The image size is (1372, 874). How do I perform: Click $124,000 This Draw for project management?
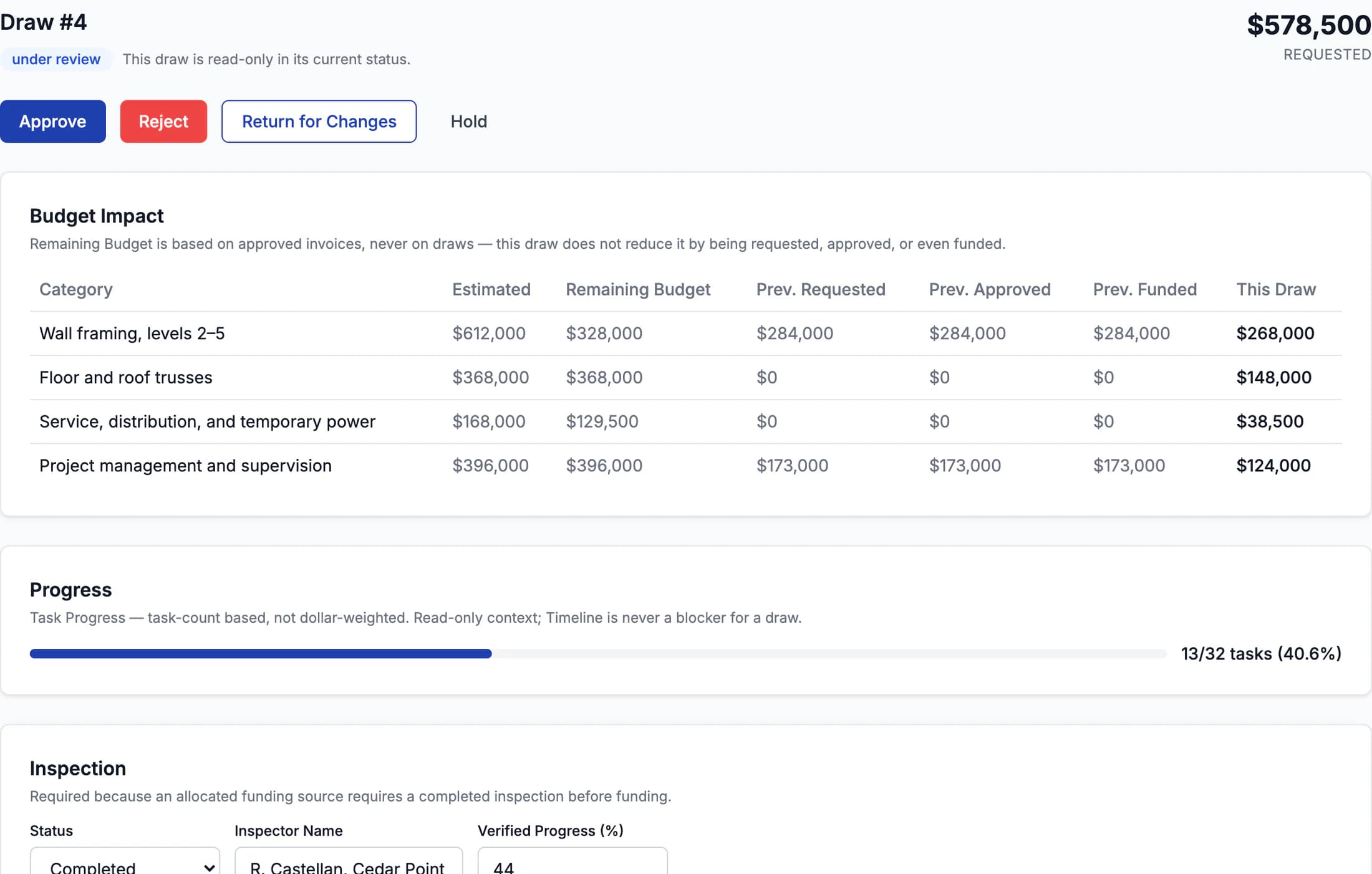pyautogui.click(x=1273, y=466)
